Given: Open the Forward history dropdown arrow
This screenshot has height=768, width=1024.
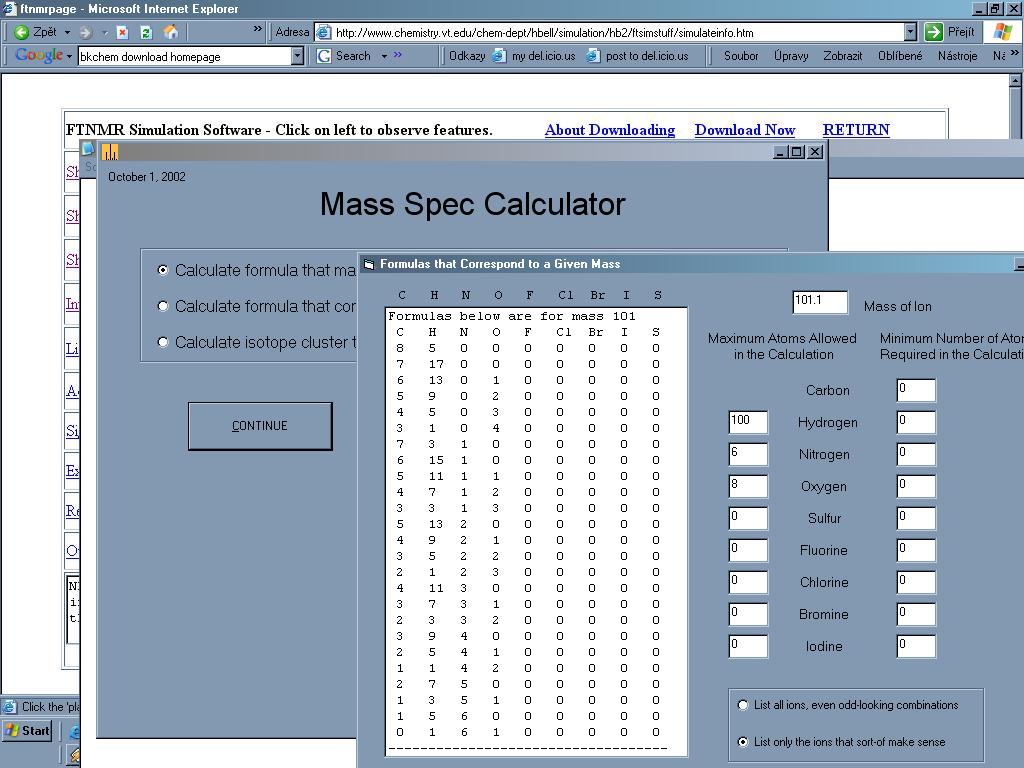Looking at the screenshot, I should pos(104,32).
